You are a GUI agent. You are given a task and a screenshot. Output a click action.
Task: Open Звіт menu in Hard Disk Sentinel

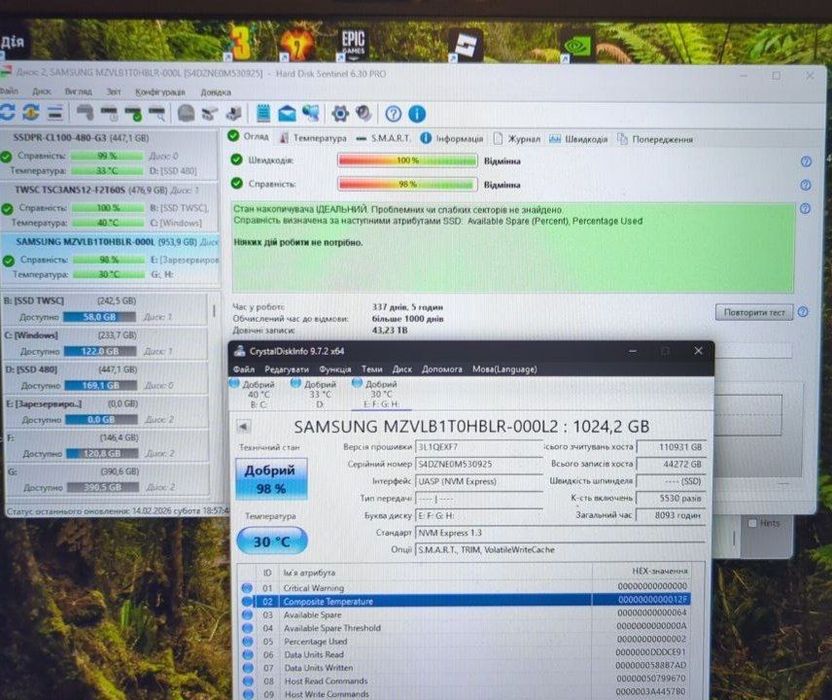[x=114, y=92]
